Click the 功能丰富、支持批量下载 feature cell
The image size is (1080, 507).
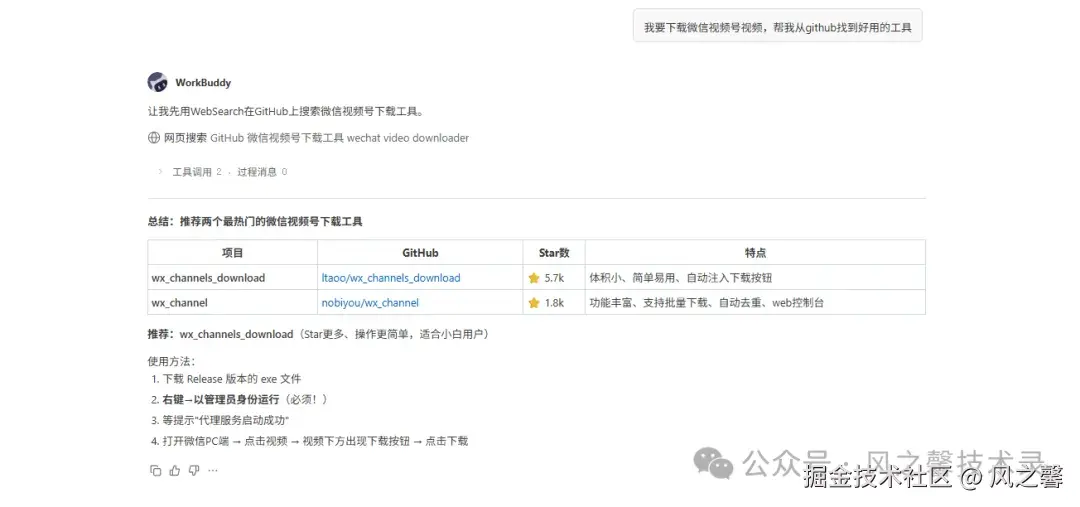(756, 302)
